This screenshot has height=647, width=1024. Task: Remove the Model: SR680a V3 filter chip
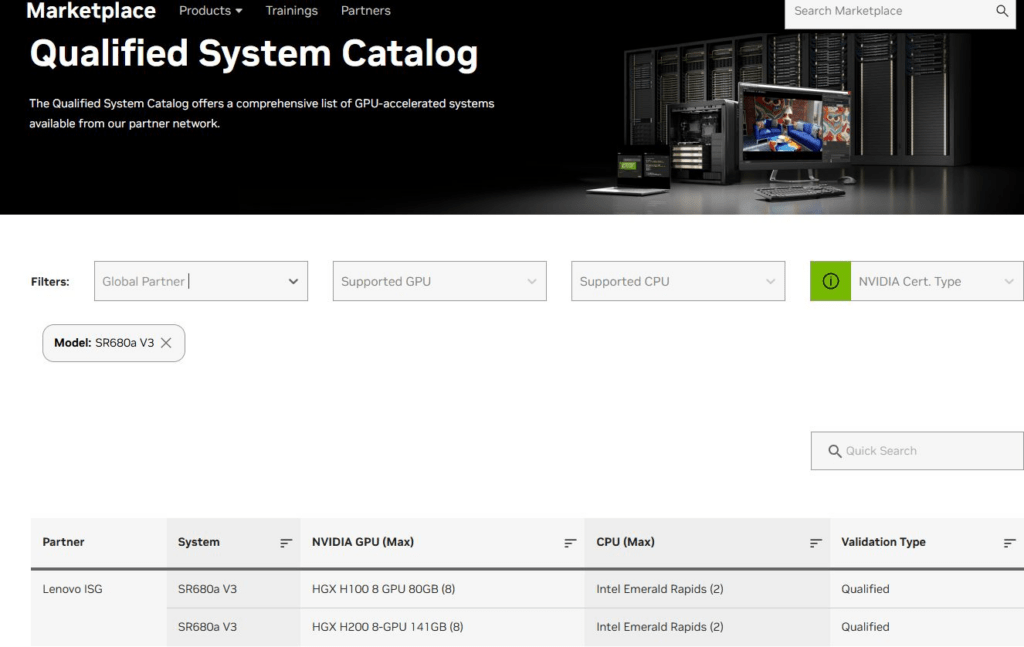point(166,343)
